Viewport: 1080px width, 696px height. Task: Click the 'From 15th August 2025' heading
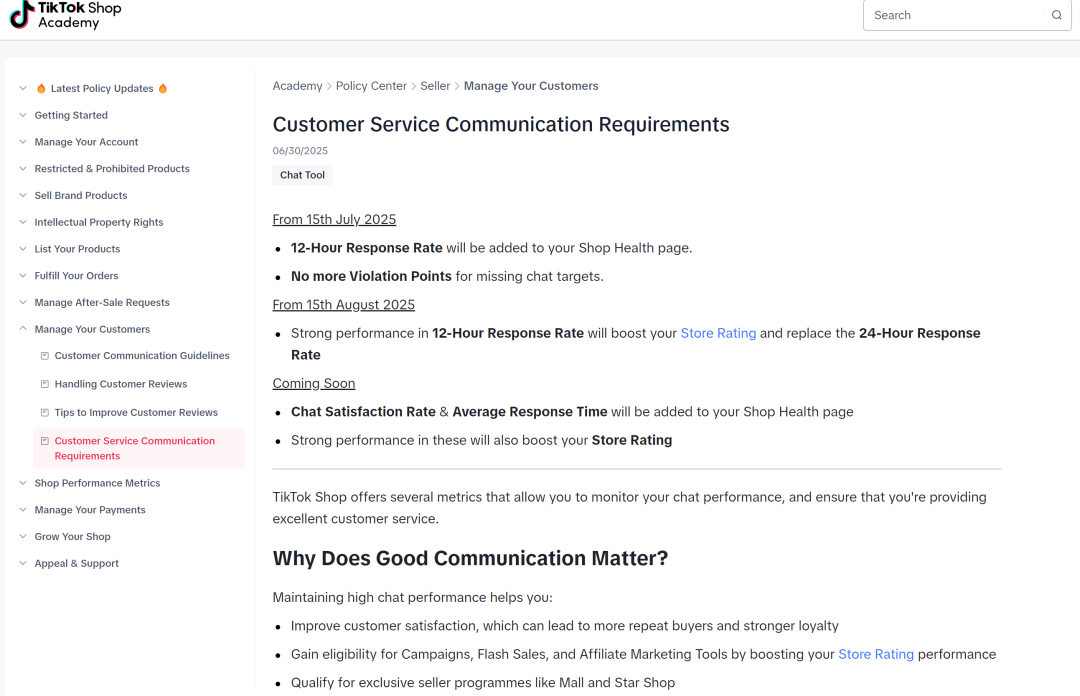pyautogui.click(x=343, y=305)
